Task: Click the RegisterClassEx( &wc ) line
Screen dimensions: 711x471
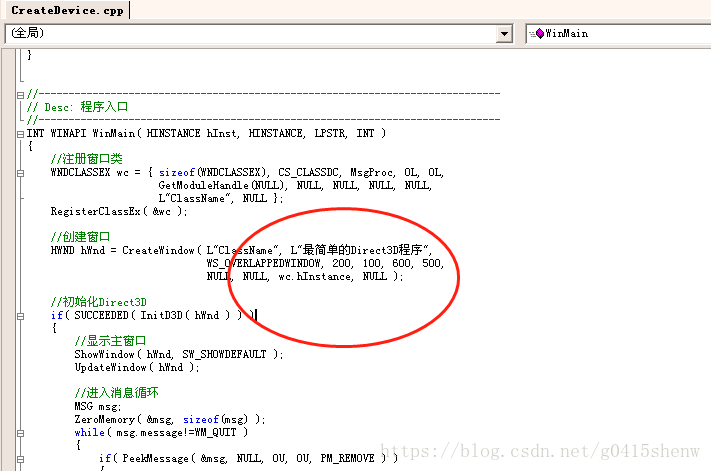Action: coord(119,212)
